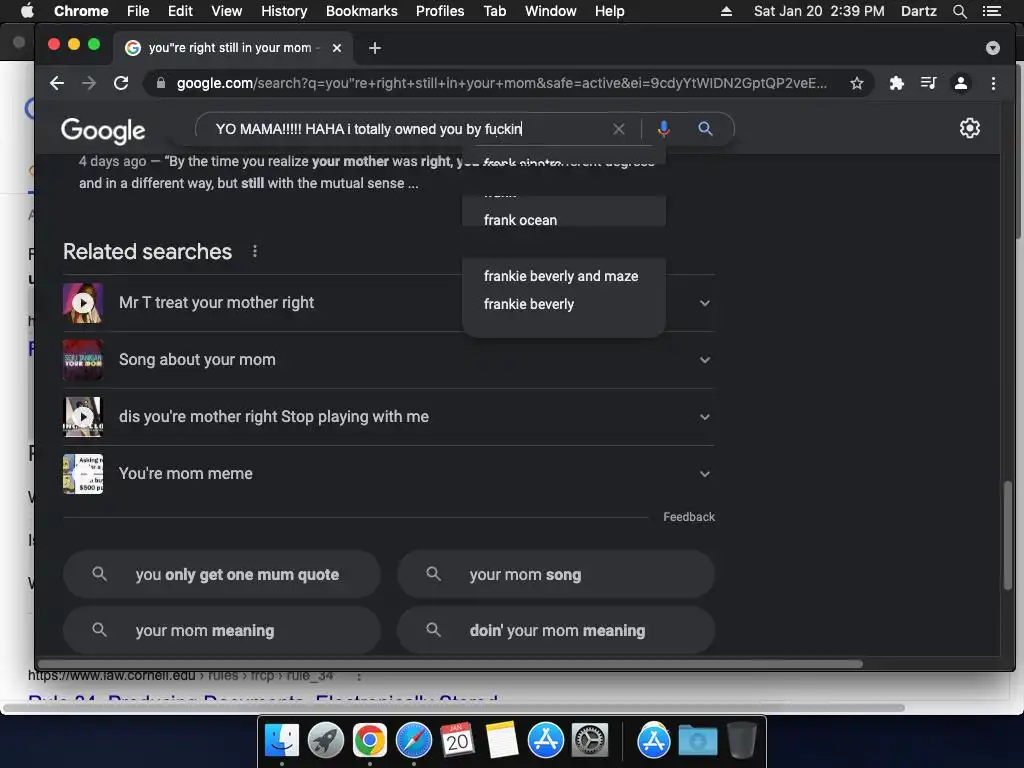Open the History menu
This screenshot has width=1024, height=768.
(284, 11)
